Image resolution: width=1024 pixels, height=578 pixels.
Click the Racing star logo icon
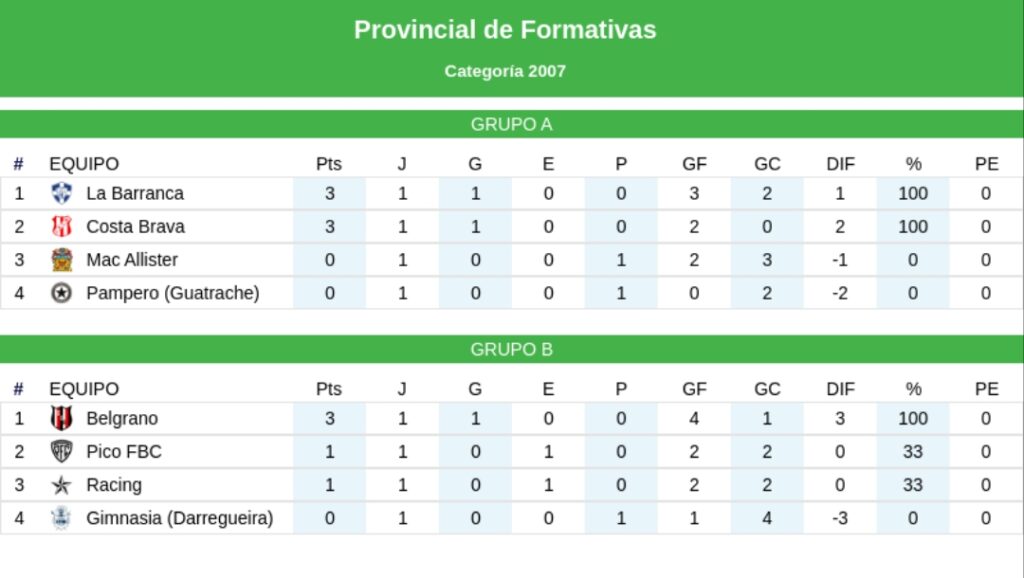(61, 485)
